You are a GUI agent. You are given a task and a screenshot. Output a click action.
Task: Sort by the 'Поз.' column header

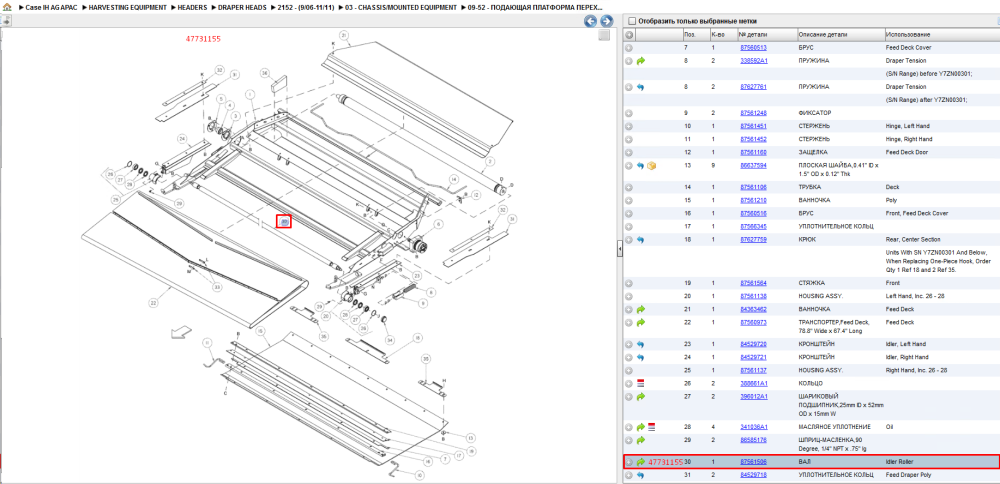[x=695, y=34]
